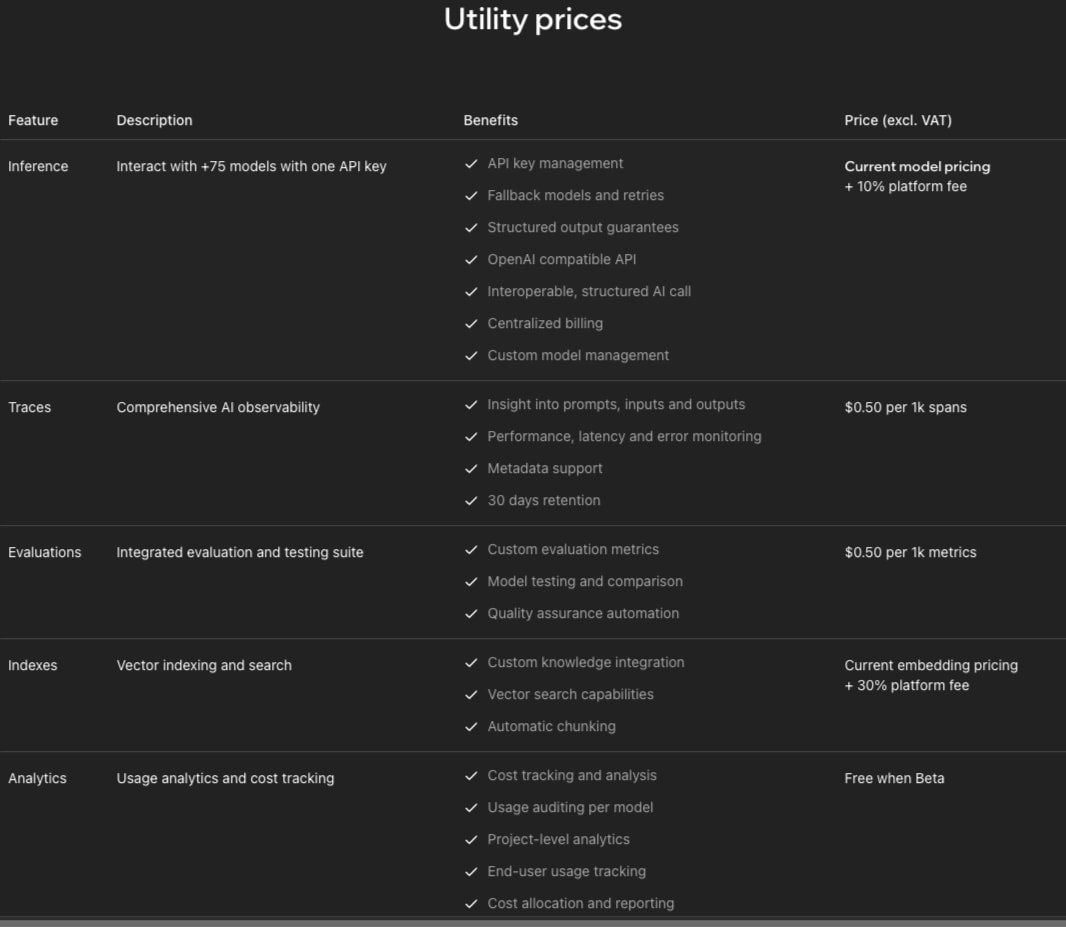1066x927 pixels.
Task: Select the Feature column header
Action: [33, 120]
